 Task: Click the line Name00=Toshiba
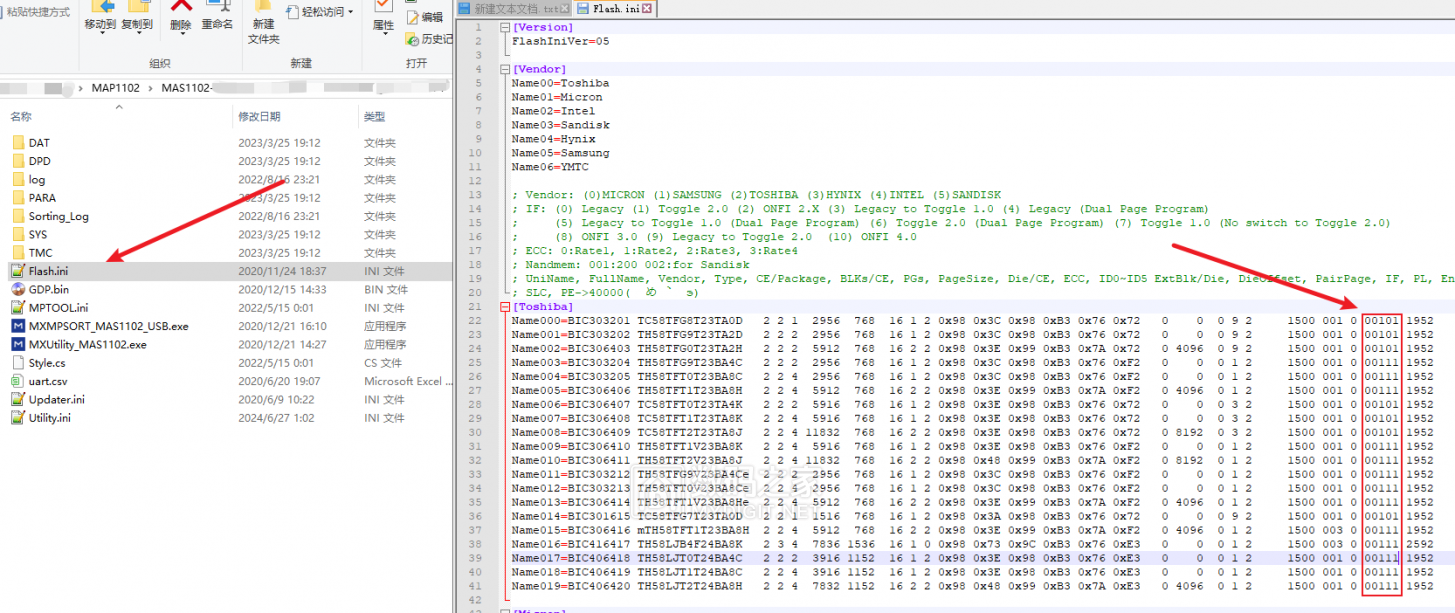tap(560, 83)
